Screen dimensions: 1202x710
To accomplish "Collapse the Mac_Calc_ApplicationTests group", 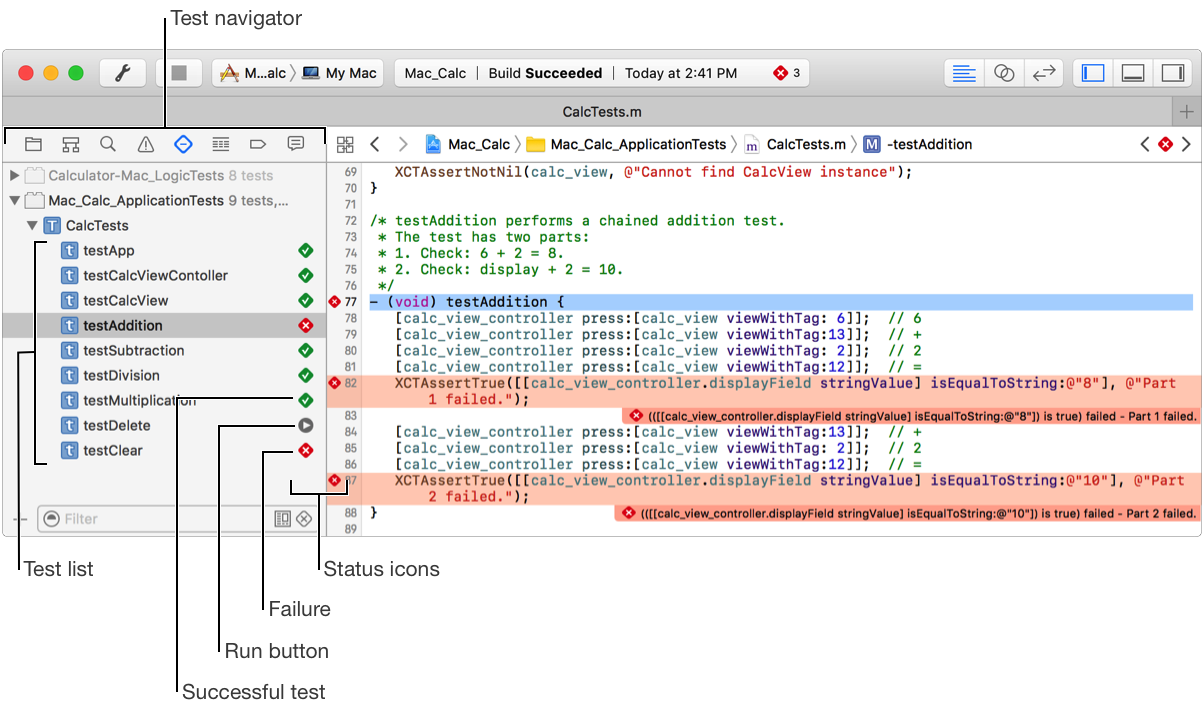I will [14, 201].
